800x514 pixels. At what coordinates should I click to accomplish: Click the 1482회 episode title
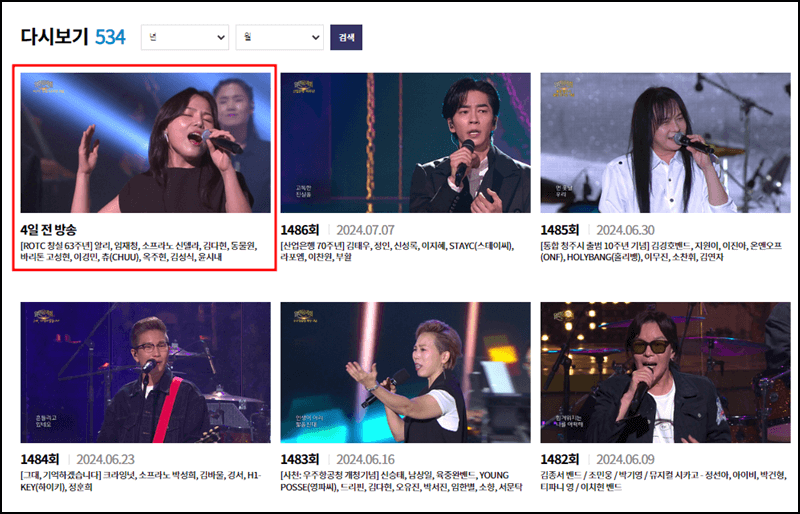point(560,459)
